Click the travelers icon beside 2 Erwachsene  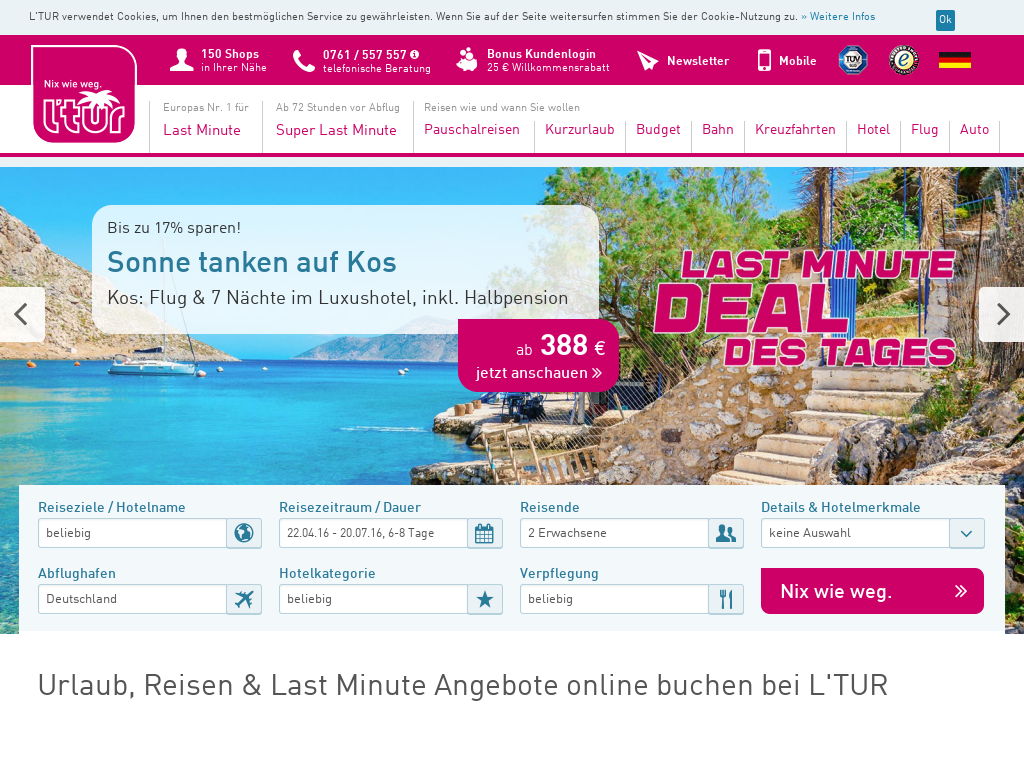coord(726,533)
